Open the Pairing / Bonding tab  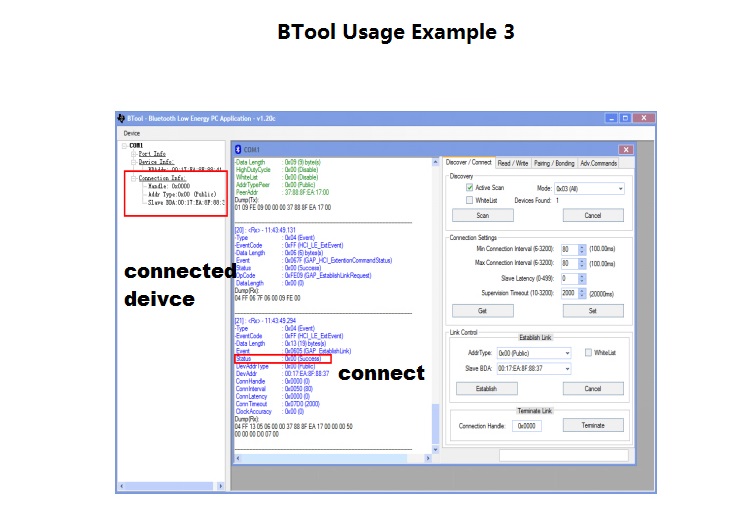[x=554, y=164]
